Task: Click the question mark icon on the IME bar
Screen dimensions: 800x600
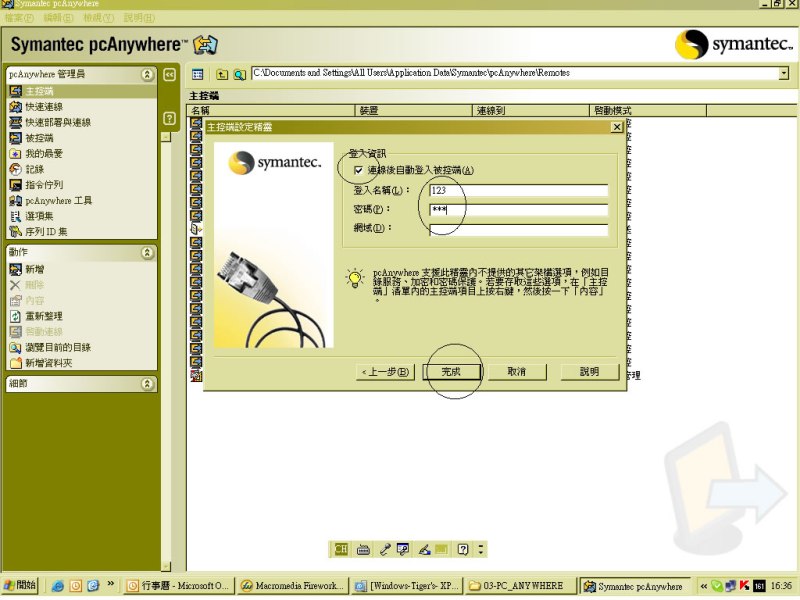Action: click(x=463, y=549)
